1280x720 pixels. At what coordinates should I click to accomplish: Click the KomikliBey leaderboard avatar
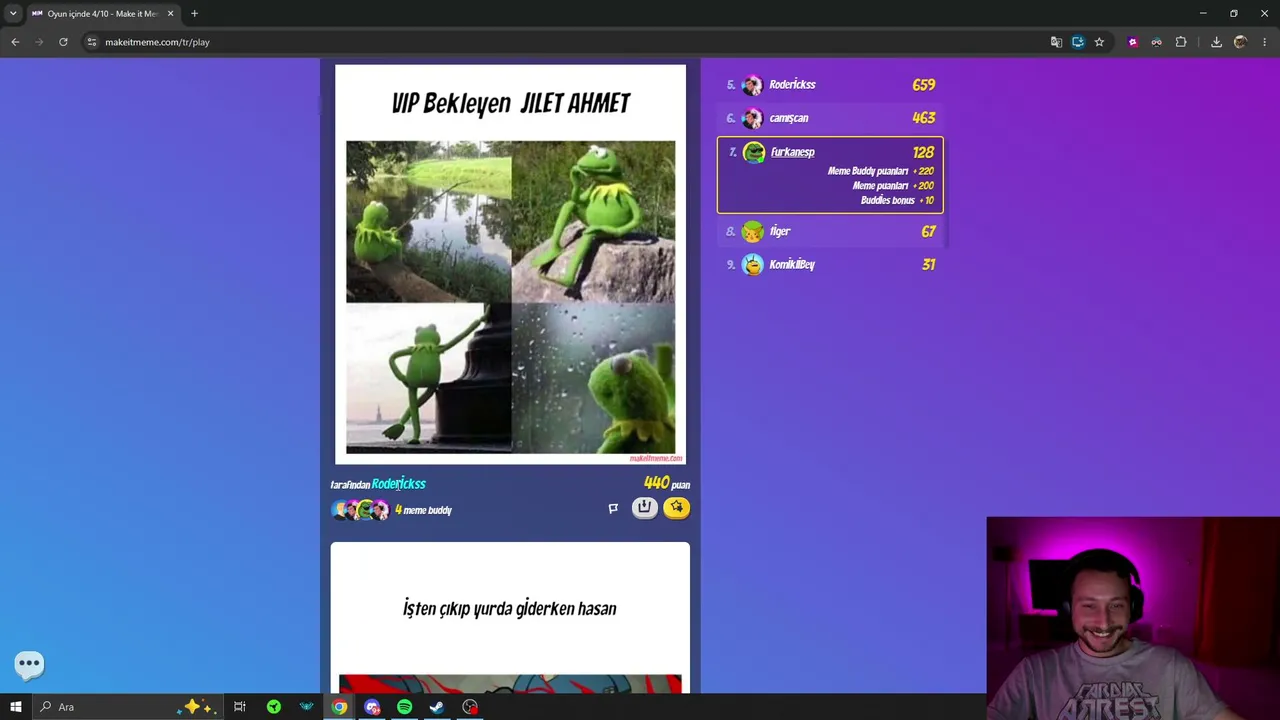click(752, 264)
